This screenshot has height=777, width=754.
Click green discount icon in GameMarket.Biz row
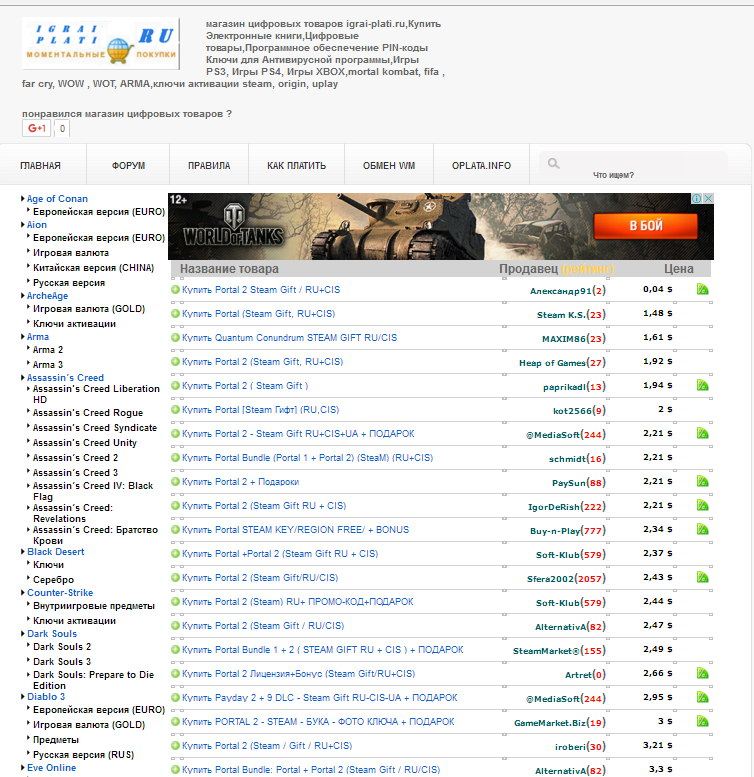point(702,721)
